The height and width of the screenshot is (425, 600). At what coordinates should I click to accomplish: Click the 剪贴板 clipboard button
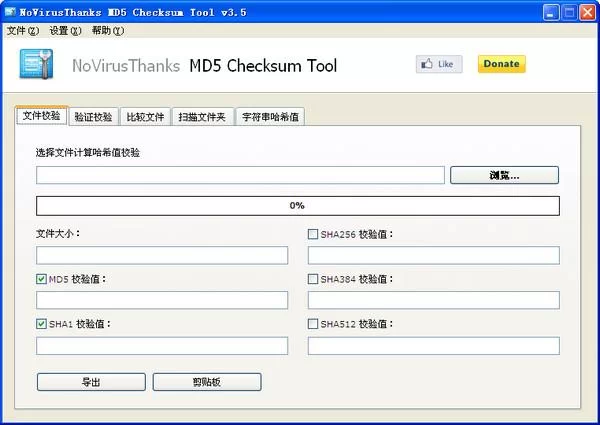tap(207, 382)
